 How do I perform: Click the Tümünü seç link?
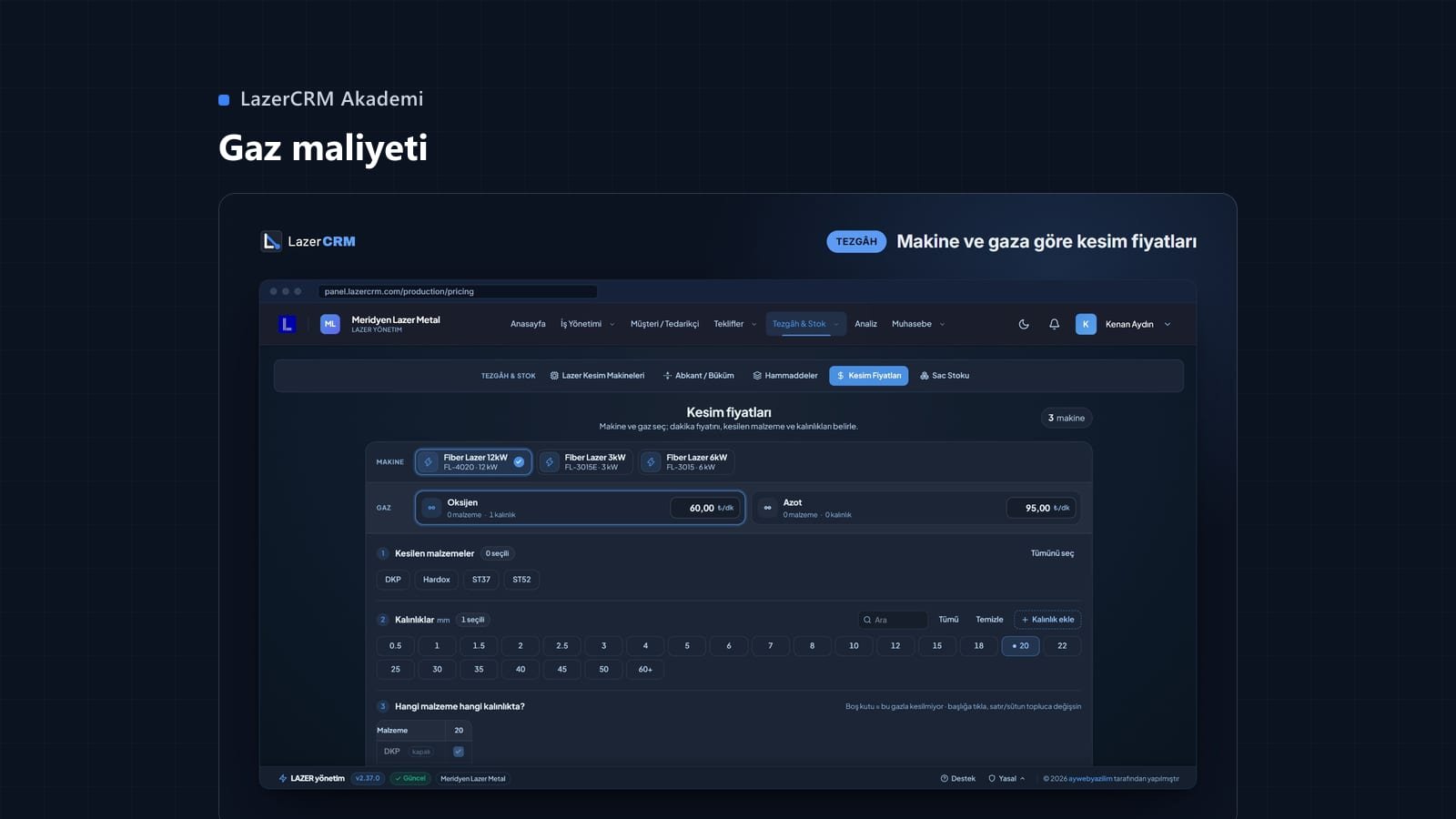click(x=1052, y=553)
